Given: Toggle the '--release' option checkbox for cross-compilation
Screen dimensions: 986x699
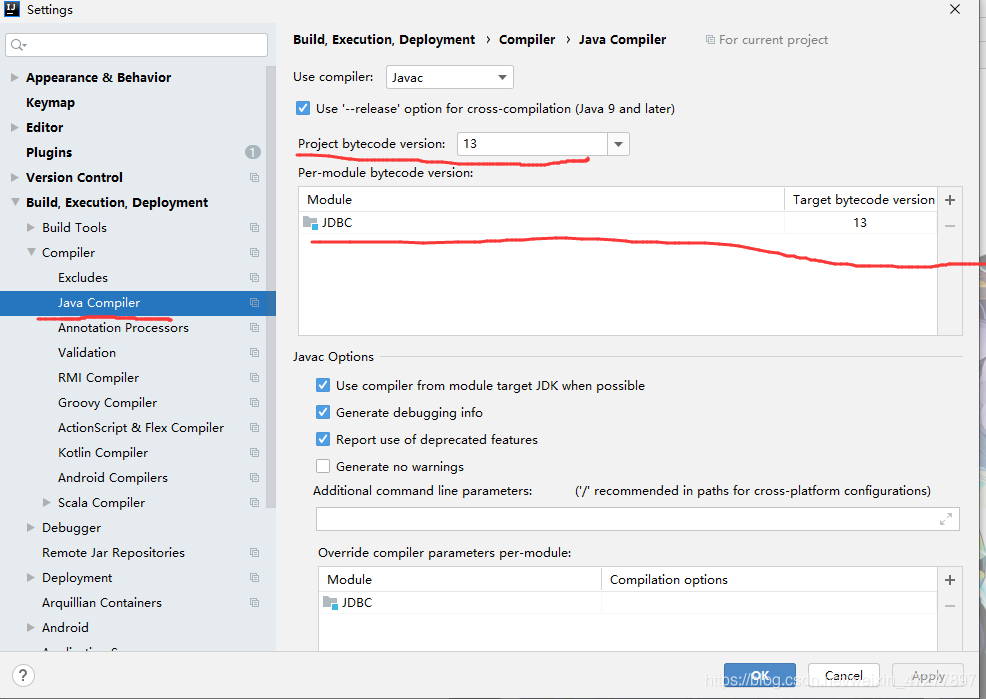Looking at the screenshot, I should pos(303,108).
